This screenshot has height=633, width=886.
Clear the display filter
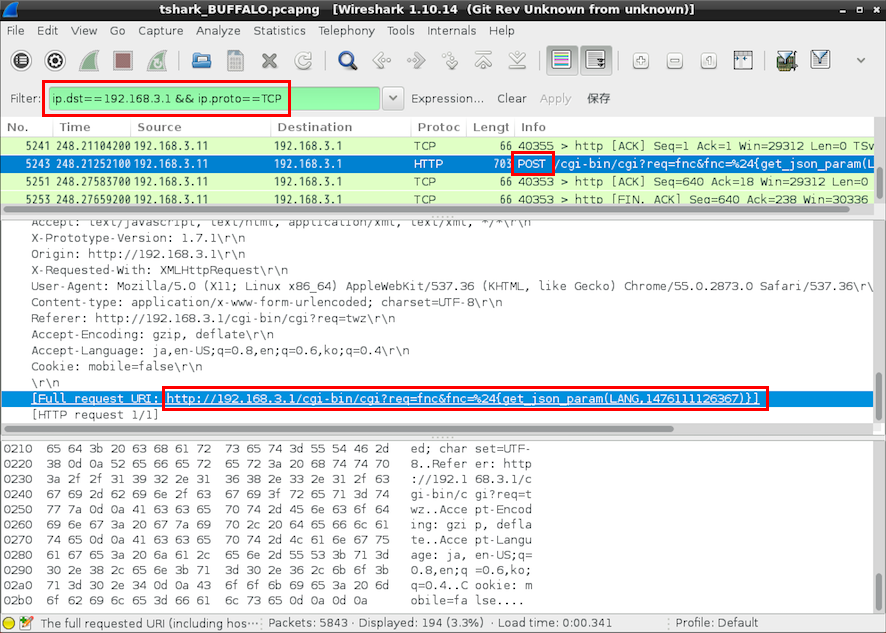click(512, 98)
